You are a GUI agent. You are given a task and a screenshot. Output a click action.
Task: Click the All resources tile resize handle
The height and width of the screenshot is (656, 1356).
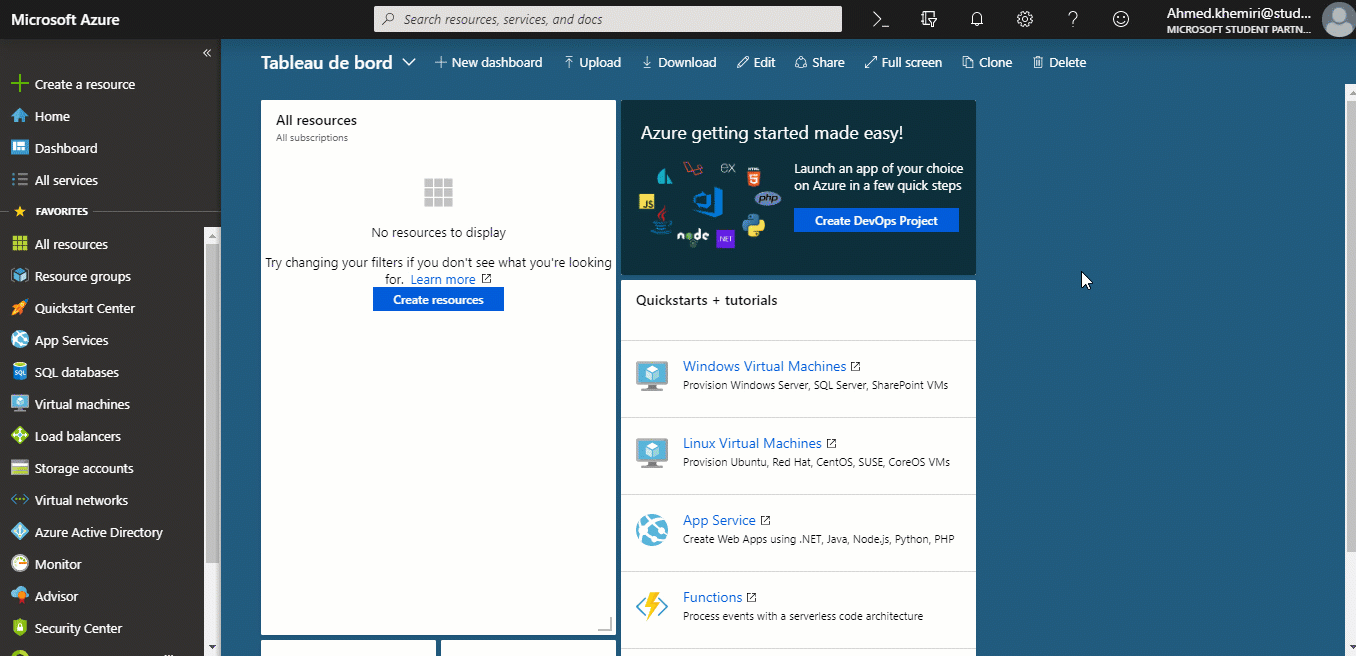coord(605,624)
